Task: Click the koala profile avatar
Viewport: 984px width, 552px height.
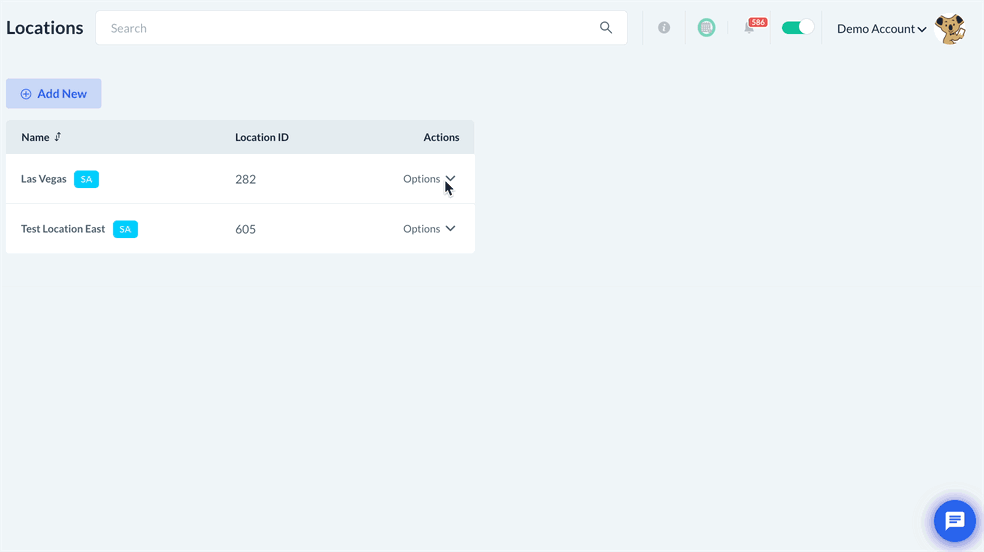Action: point(949,29)
